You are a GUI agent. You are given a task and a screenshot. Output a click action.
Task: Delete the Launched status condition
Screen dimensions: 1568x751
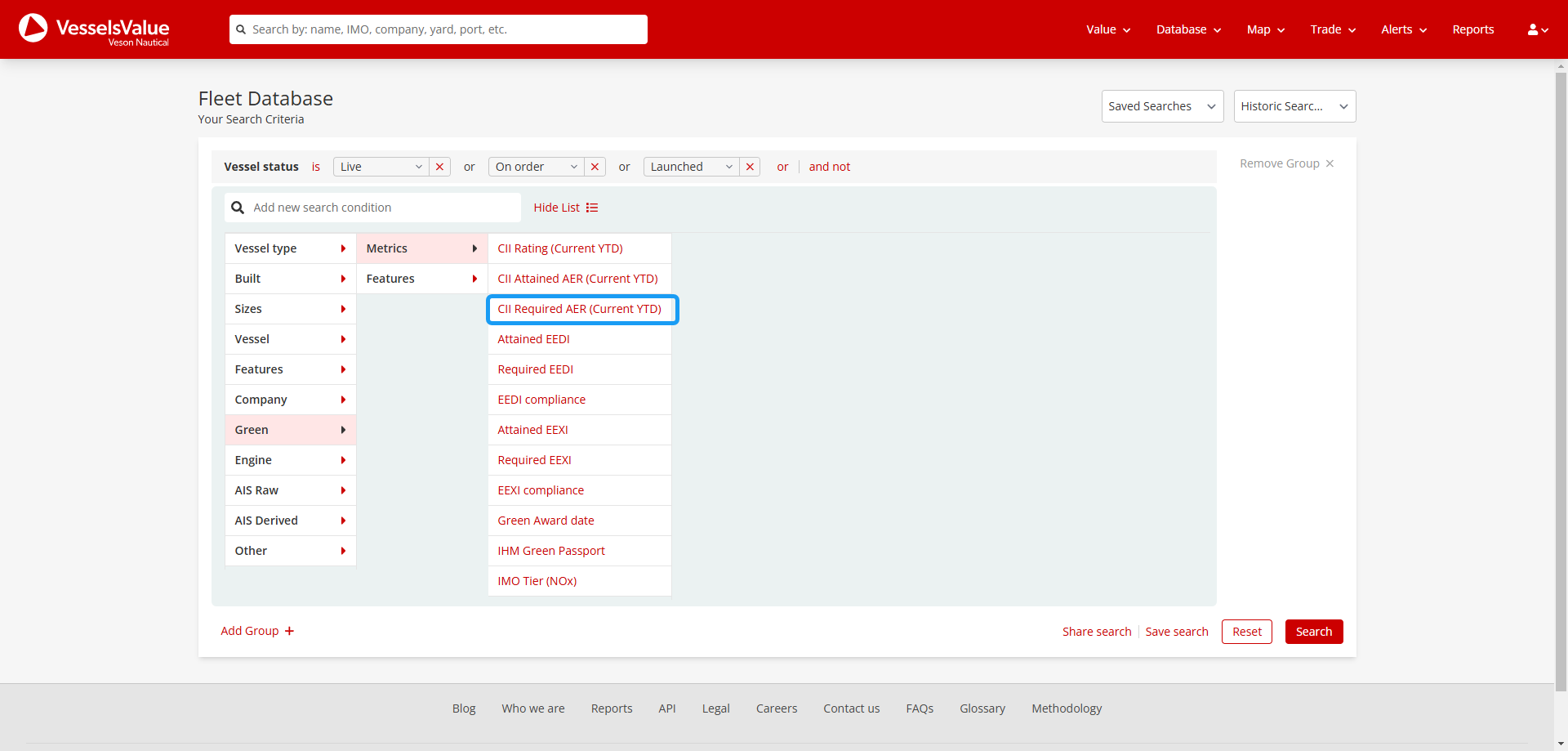[750, 167]
